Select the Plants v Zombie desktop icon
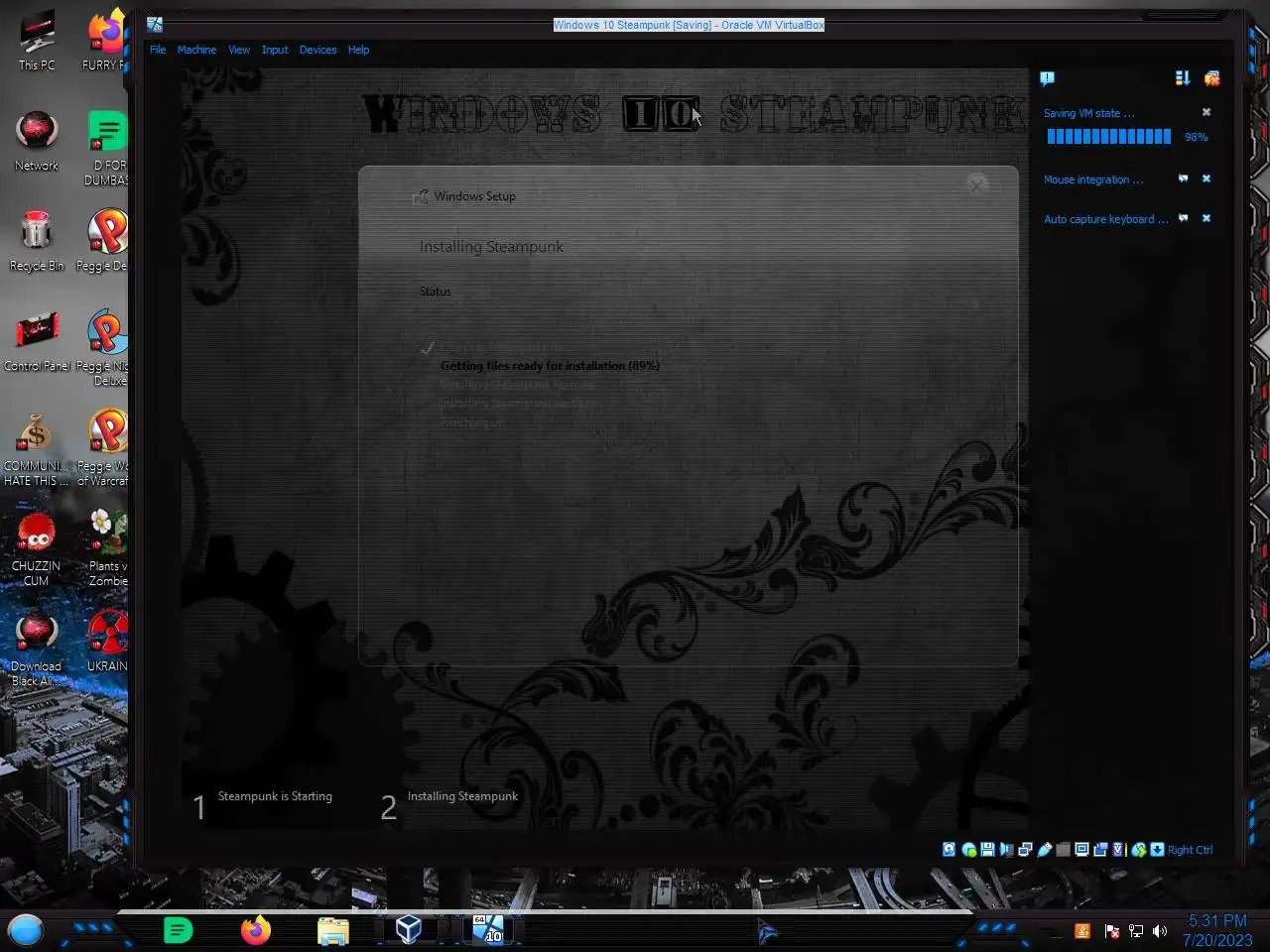1270x952 pixels. coord(107,547)
